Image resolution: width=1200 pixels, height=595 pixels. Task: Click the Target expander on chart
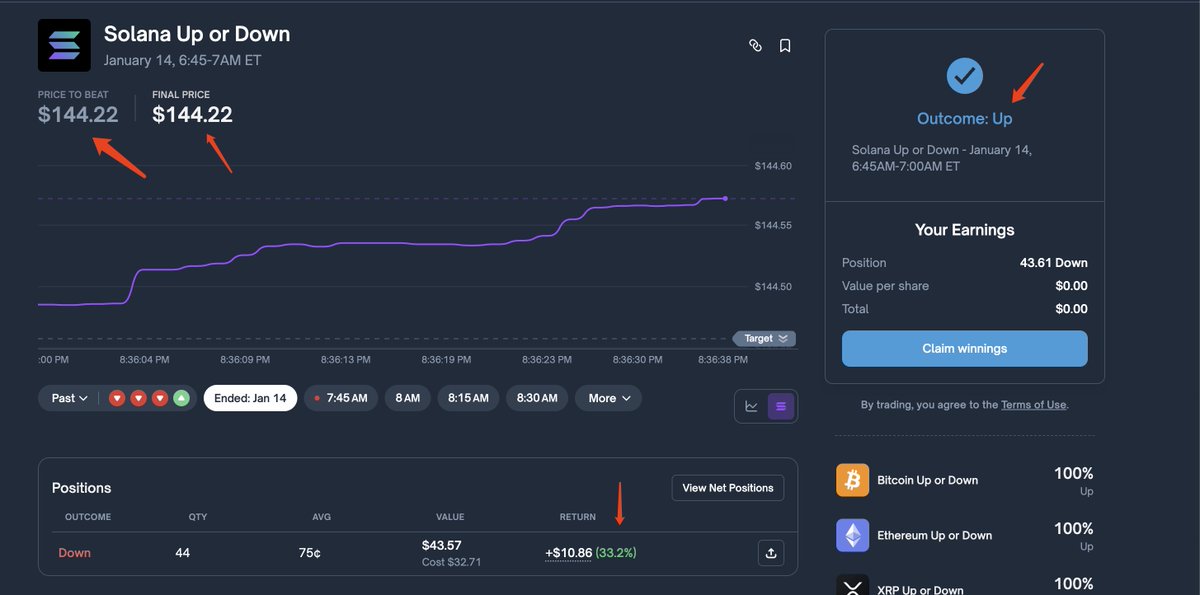pos(764,338)
